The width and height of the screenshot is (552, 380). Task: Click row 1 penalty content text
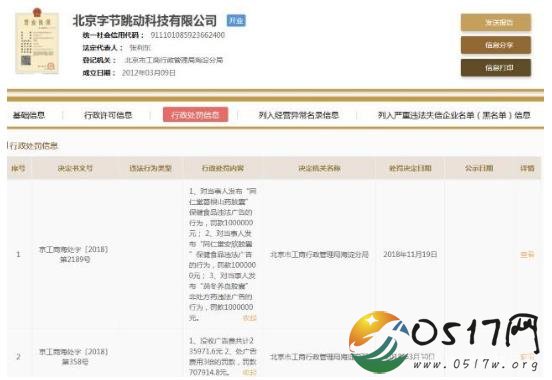(222, 254)
